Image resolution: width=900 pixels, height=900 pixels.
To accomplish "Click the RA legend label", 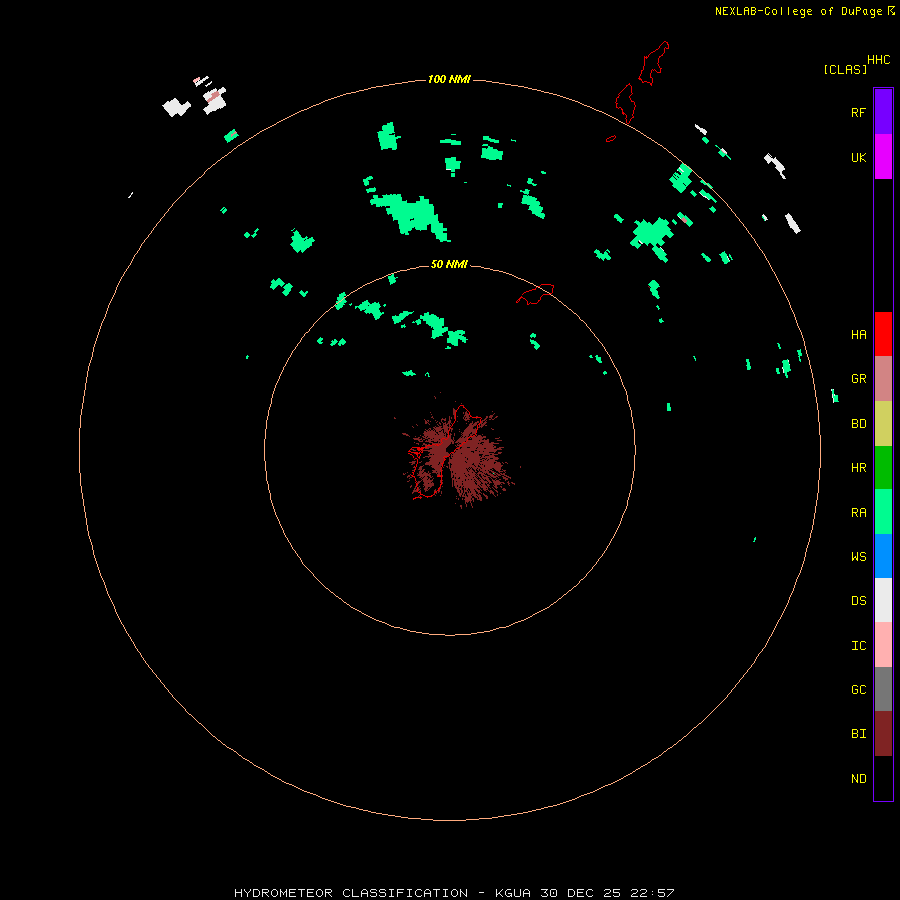I will (858, 513).
